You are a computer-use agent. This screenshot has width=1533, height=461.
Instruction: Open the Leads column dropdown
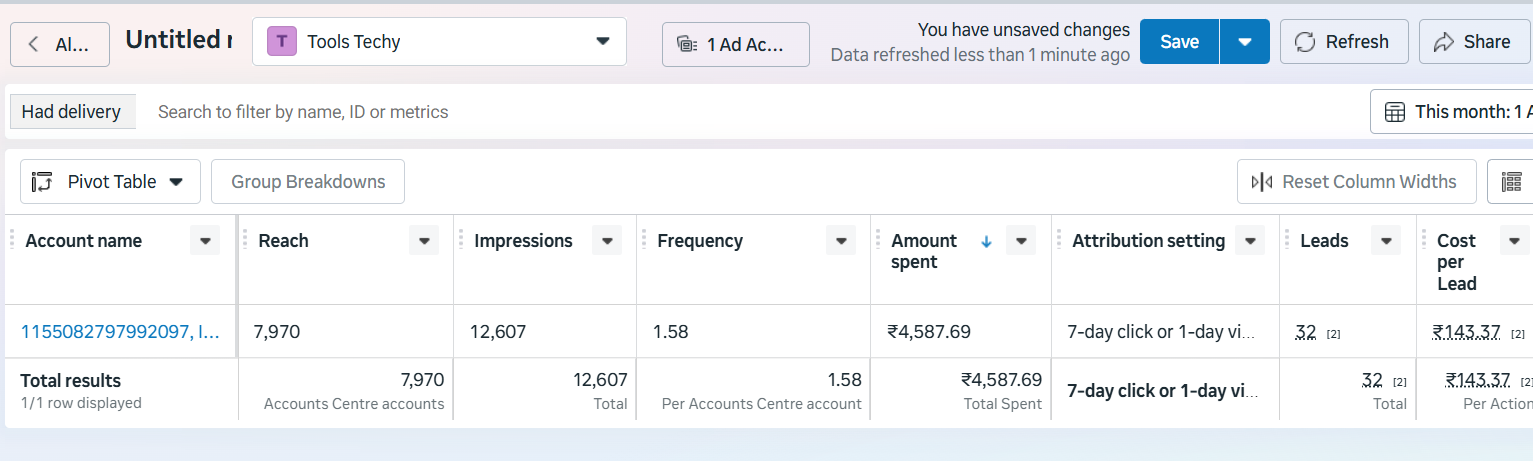click(x=1385, y=241)
